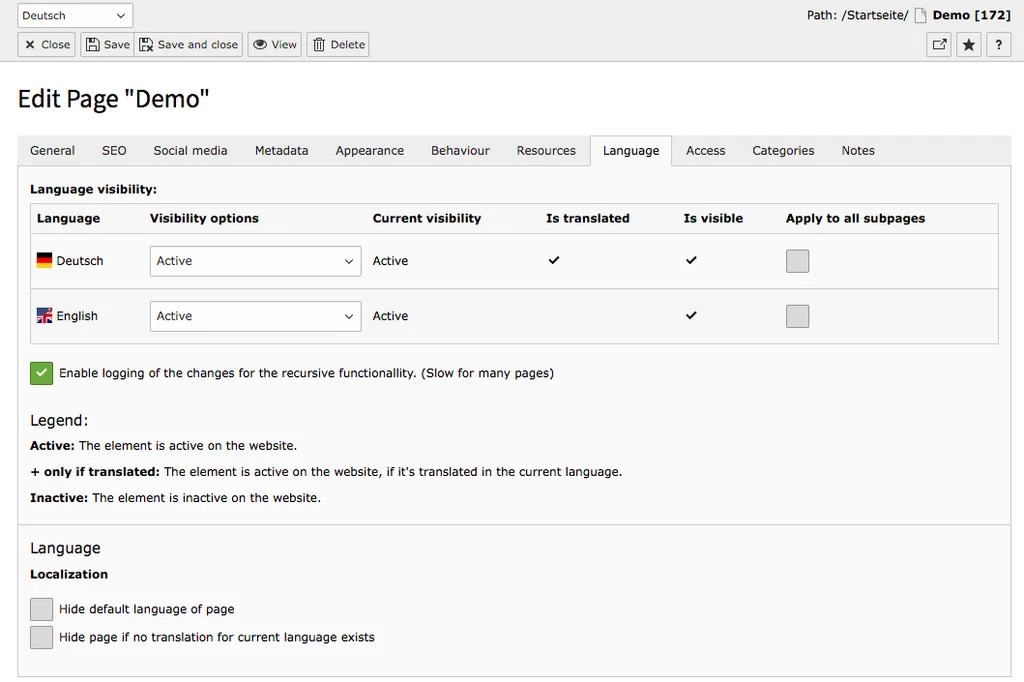Check Hide default language of page
Image resolution: width=1024 pixels, height=682 pixels.
tap(41, 609)
